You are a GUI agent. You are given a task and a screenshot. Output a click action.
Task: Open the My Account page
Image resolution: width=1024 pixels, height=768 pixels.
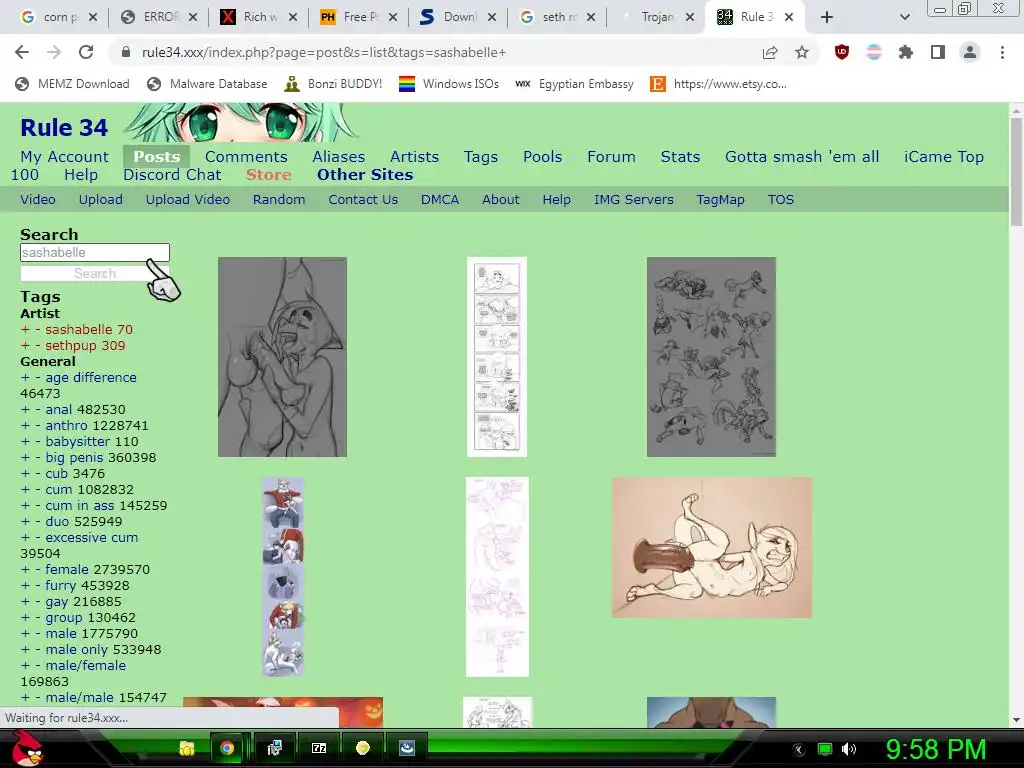(x=65, y=157)
